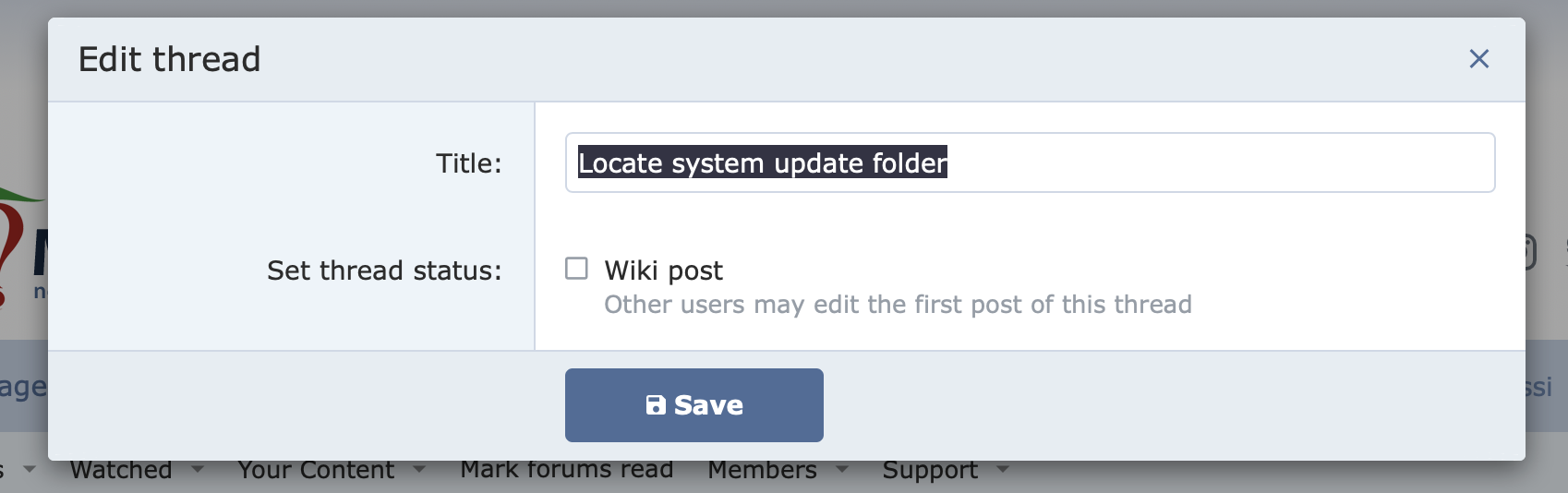Click the Mark forums read link
Viewport: 1568px width, 493px height.
coord(567,469)
